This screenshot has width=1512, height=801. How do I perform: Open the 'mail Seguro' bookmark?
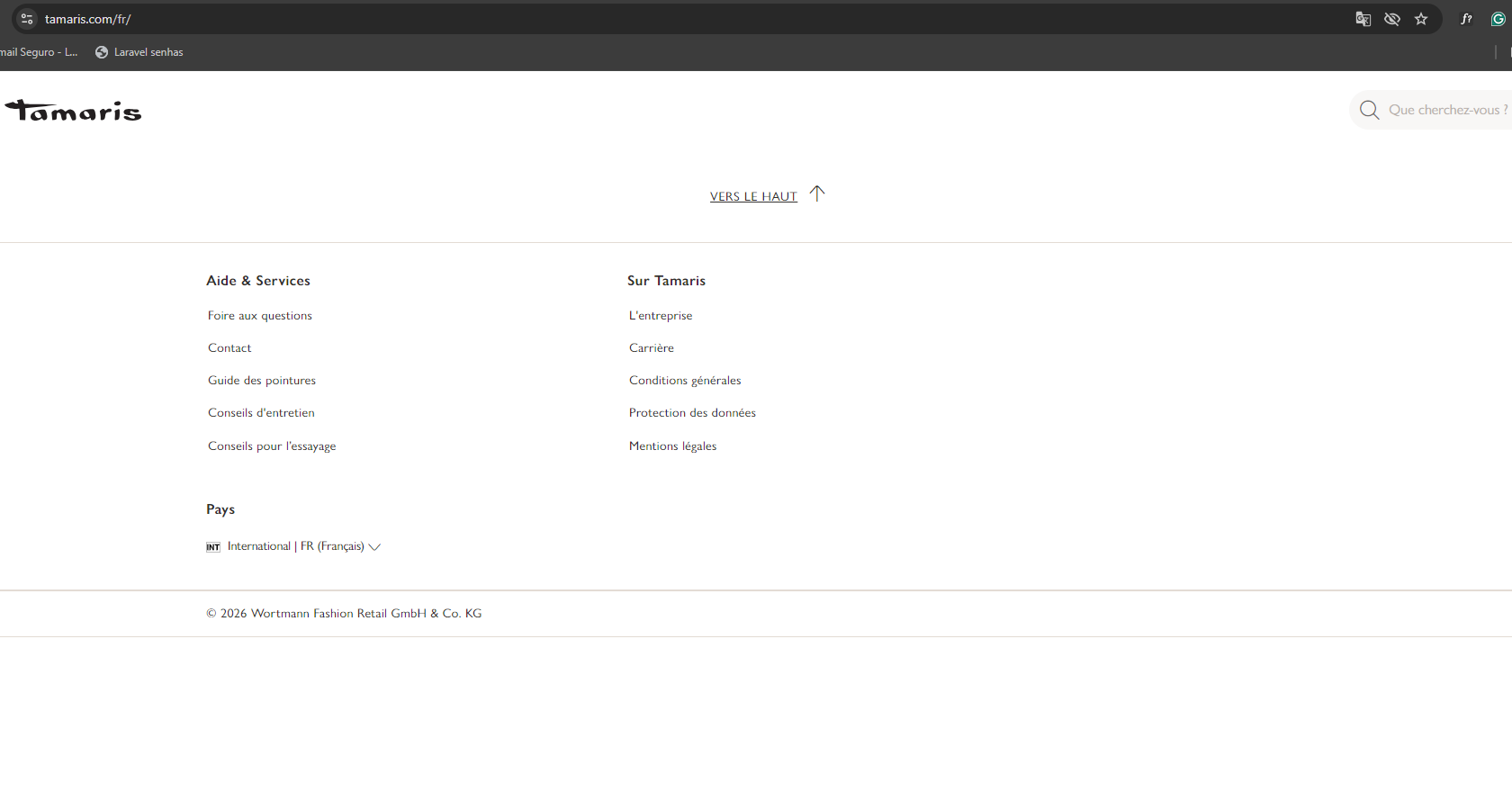tap(39, 52)
